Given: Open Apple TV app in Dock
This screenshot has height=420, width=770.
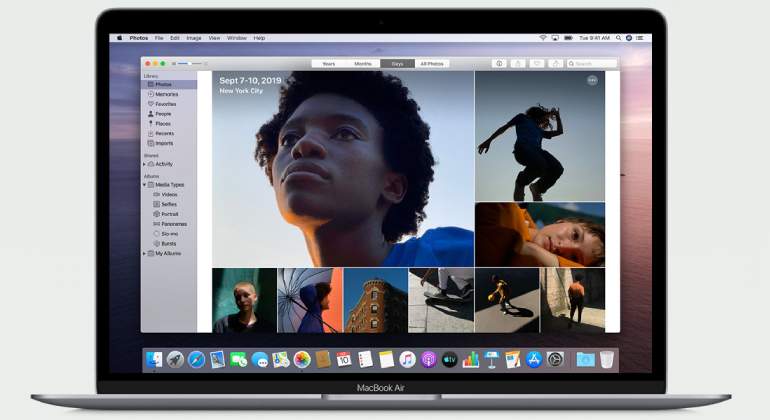Looking at the screenshot, I should pyautogui.click(x=449, y=360).
